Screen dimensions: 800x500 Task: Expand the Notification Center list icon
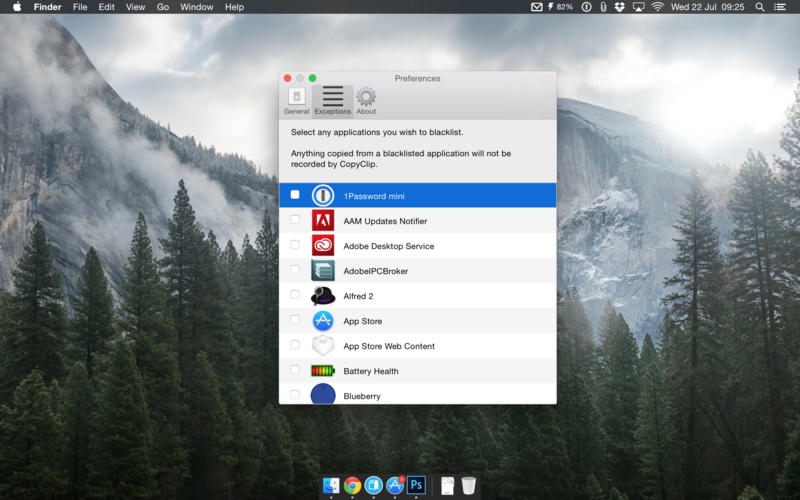tap(782, 7)
